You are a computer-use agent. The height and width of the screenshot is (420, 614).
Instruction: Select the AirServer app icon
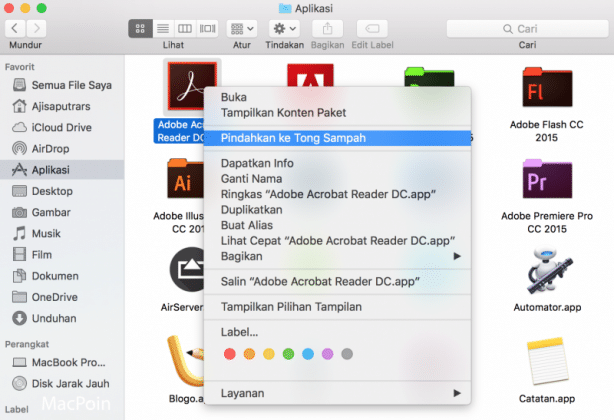(x=187, y=269)
